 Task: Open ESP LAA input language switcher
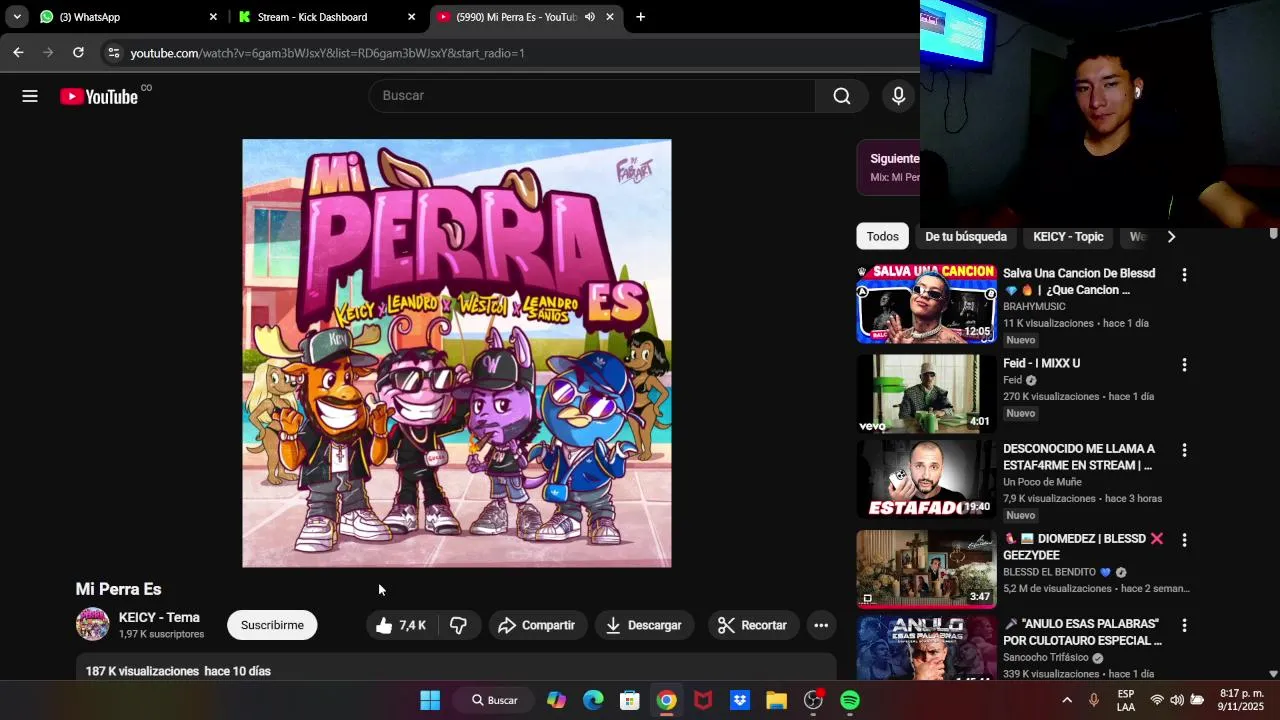click(x=1126, y=700)
